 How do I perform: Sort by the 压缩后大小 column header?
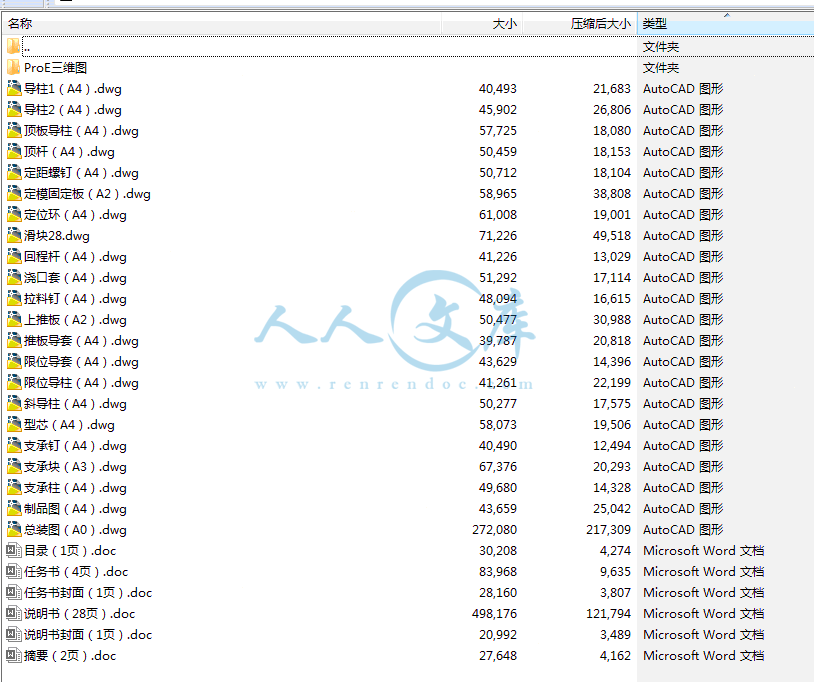tap(579, 23)
